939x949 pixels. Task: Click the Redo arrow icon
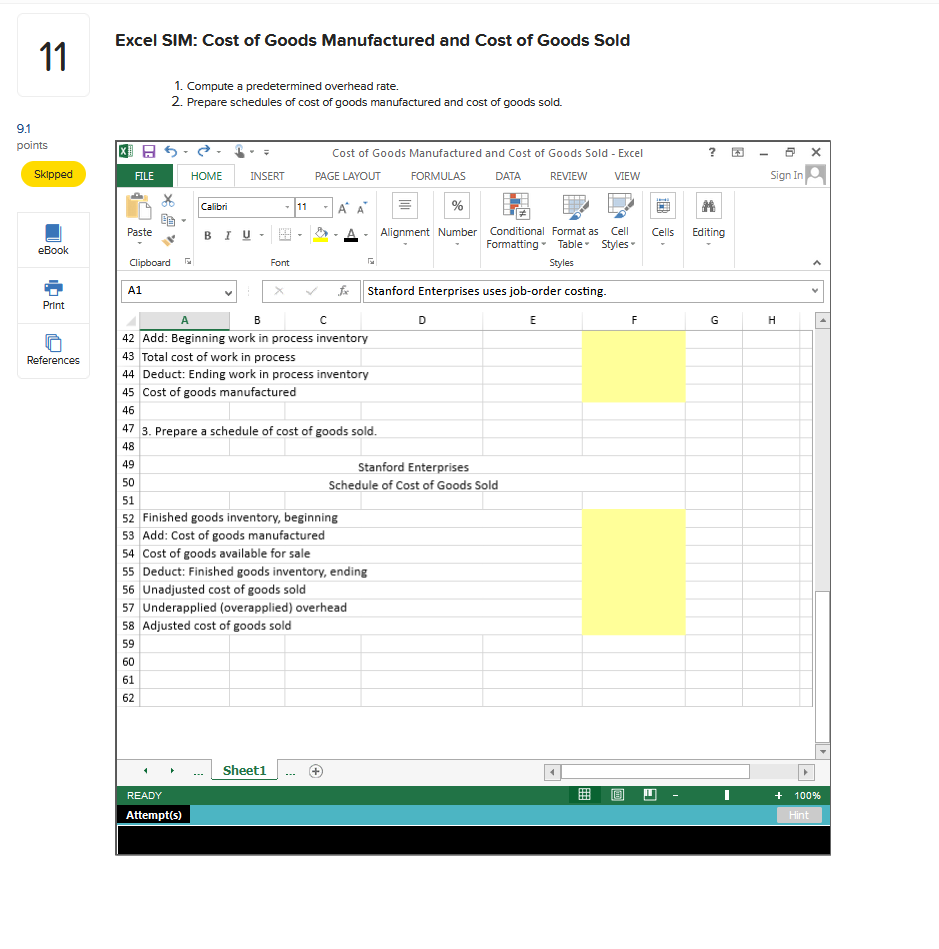click(204, 151)
